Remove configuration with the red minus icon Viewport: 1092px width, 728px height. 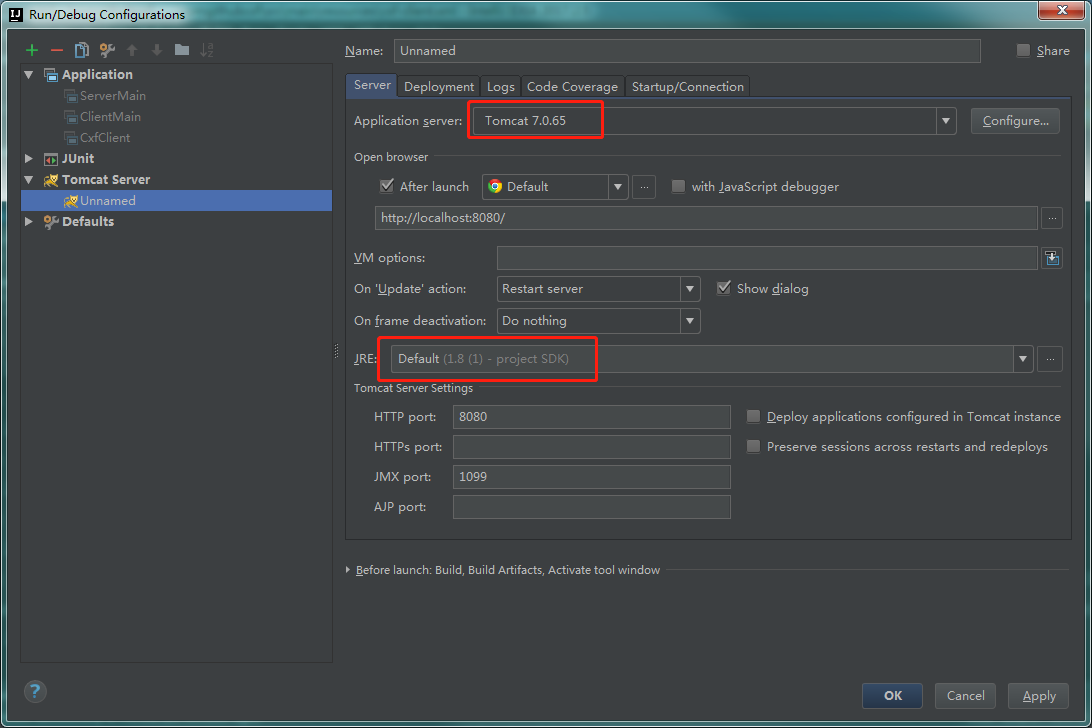[57, 50]
